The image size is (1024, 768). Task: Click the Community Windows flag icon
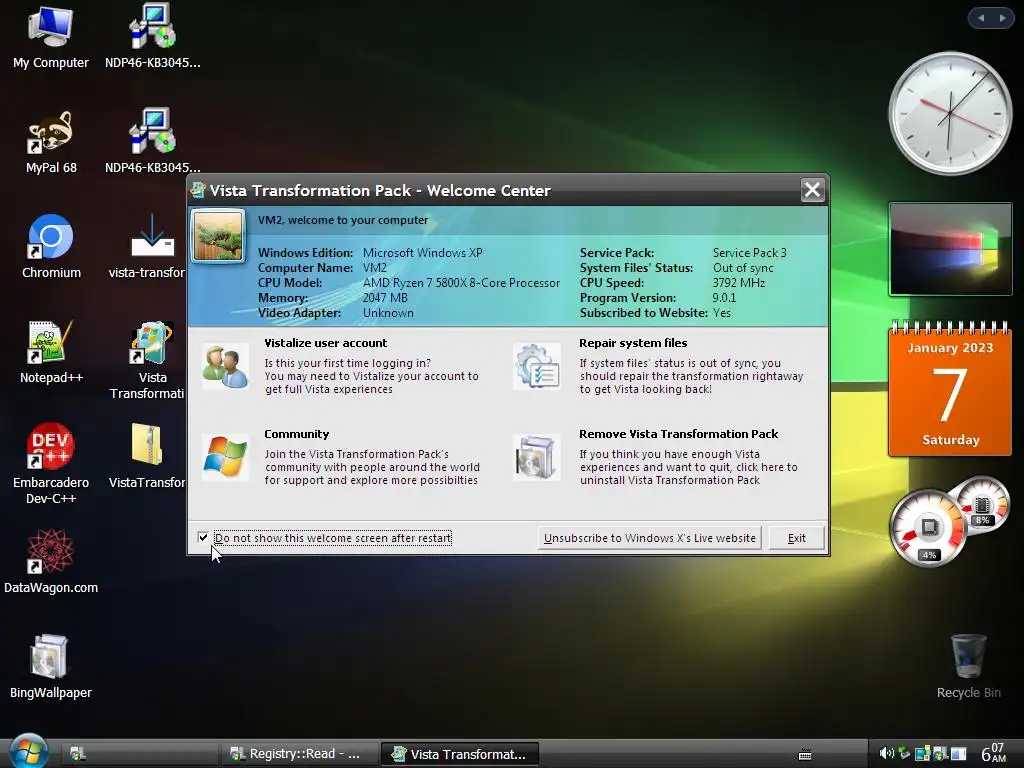coord(225,457)
